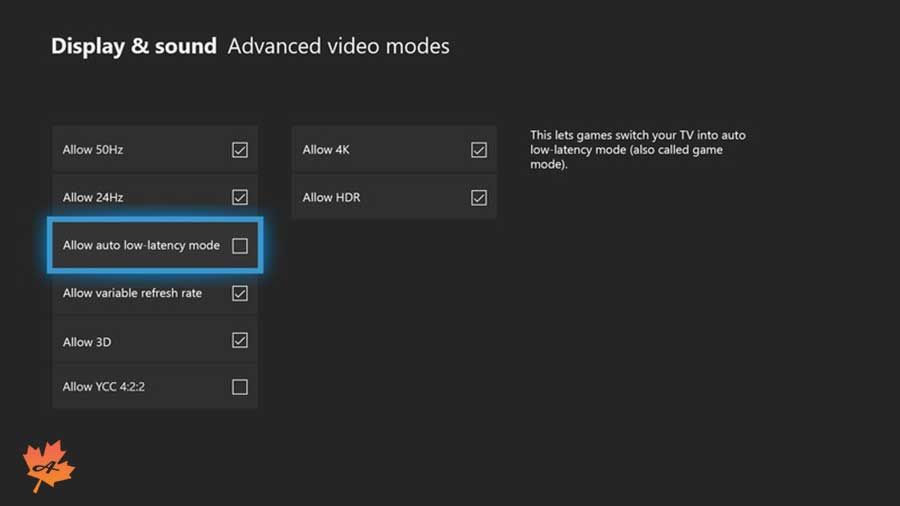Toggle the Allow HDR checkbox

tap(479, 197)
